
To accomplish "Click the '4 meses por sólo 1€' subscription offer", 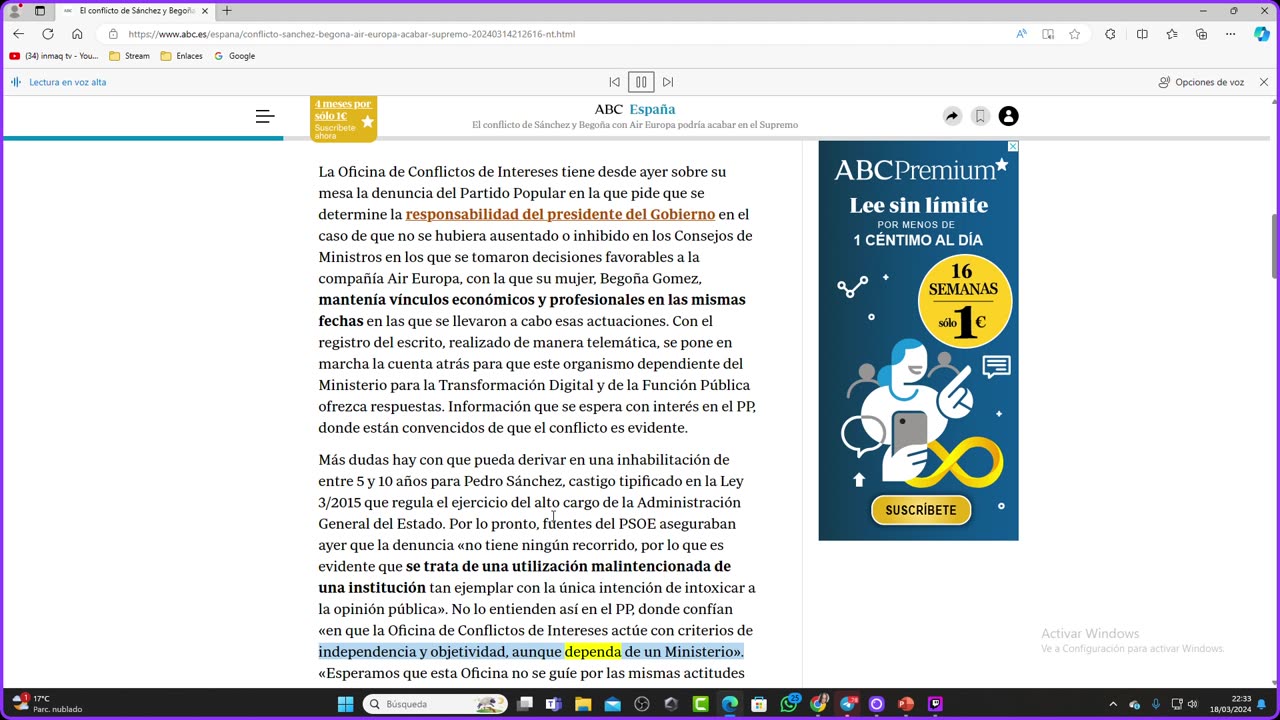I will (343, 119).
